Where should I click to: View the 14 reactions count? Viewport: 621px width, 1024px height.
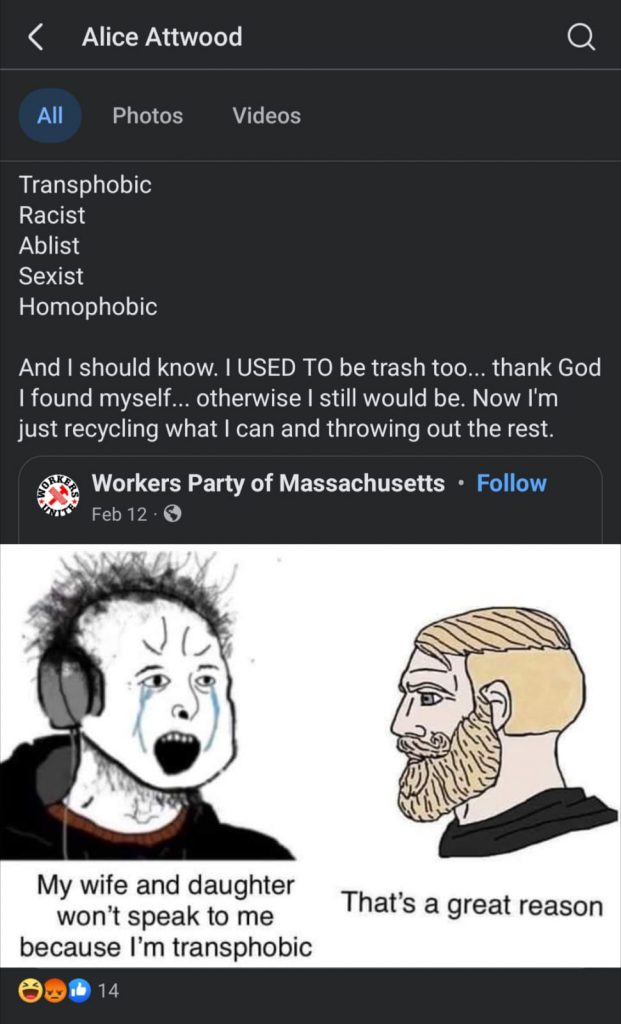click(x=108, y=991)
